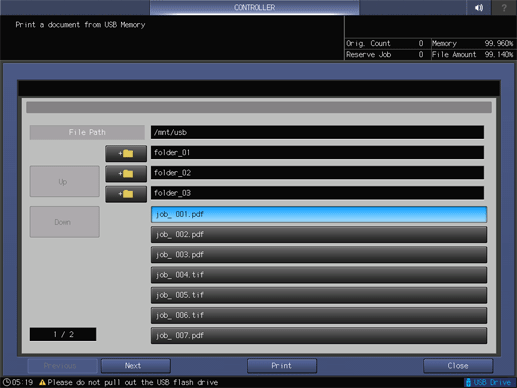Click the highlighted job_ 001.pdf entry
The image size is (517, 388).
319,214
